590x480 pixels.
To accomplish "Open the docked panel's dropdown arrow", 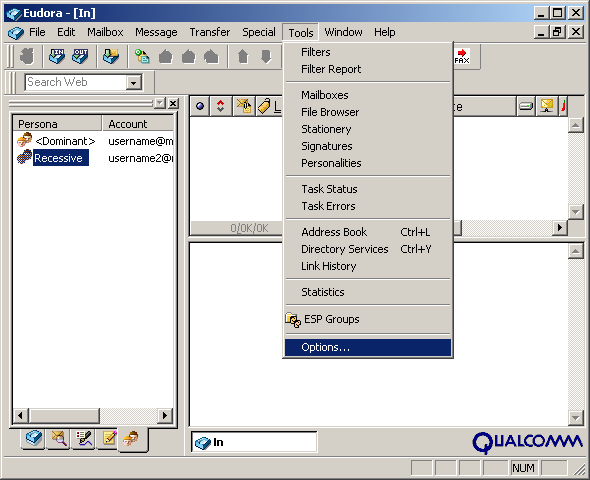I will click(160, 103).
